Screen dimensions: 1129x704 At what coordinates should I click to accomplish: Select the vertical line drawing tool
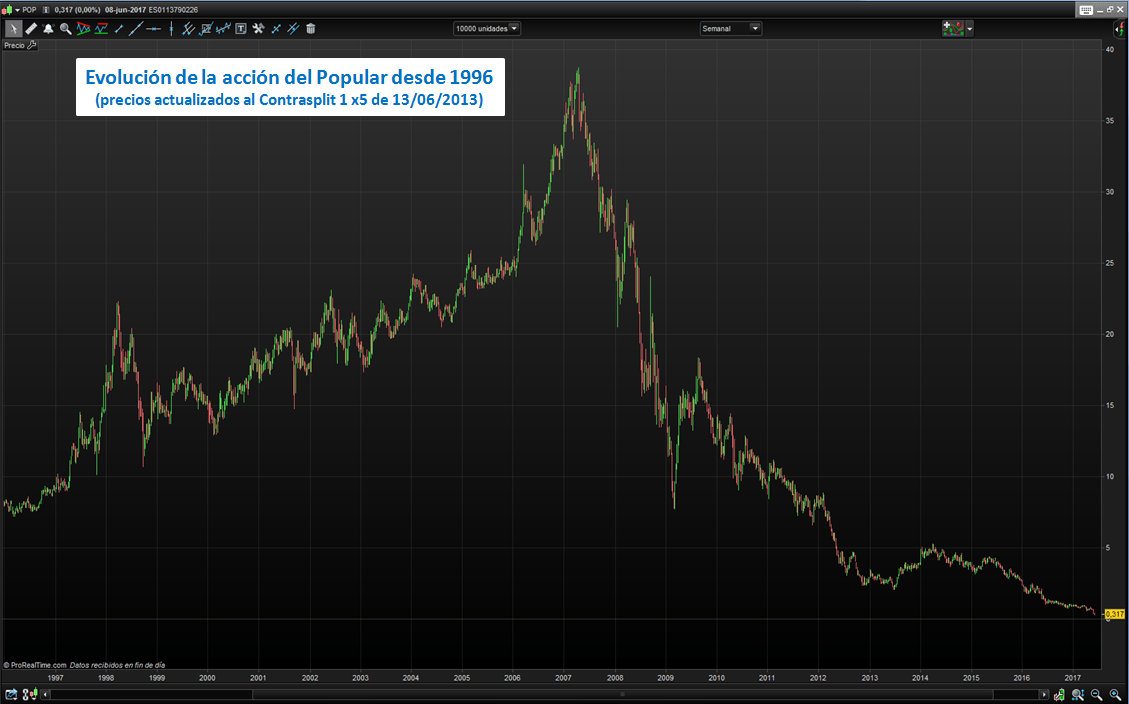171,29
